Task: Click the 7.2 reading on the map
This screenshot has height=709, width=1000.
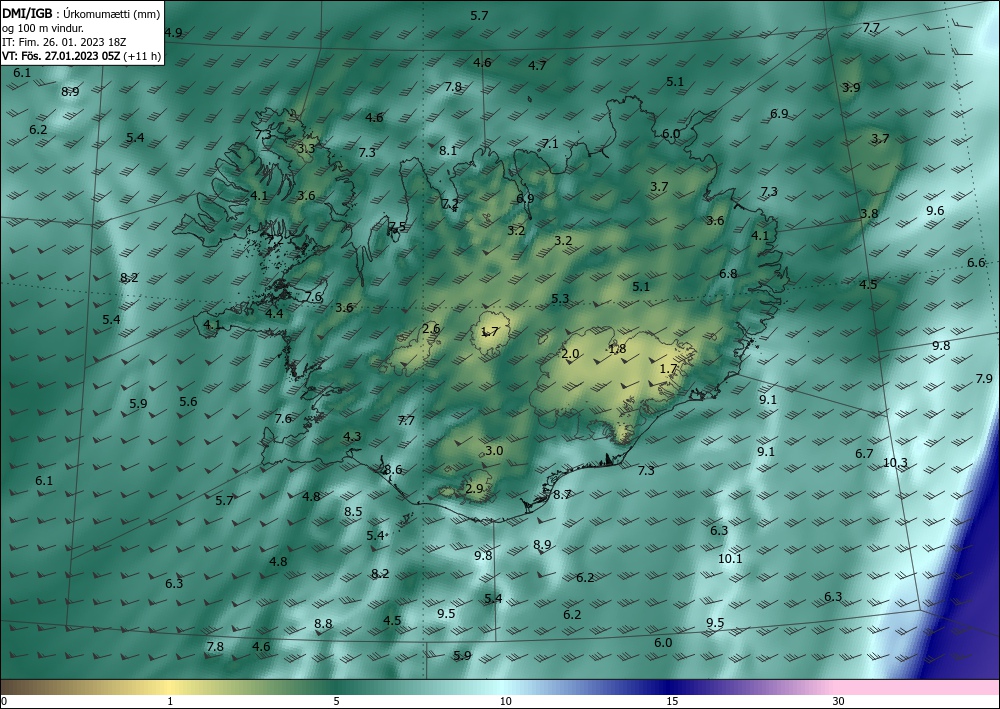Action: tap(450, 203)
